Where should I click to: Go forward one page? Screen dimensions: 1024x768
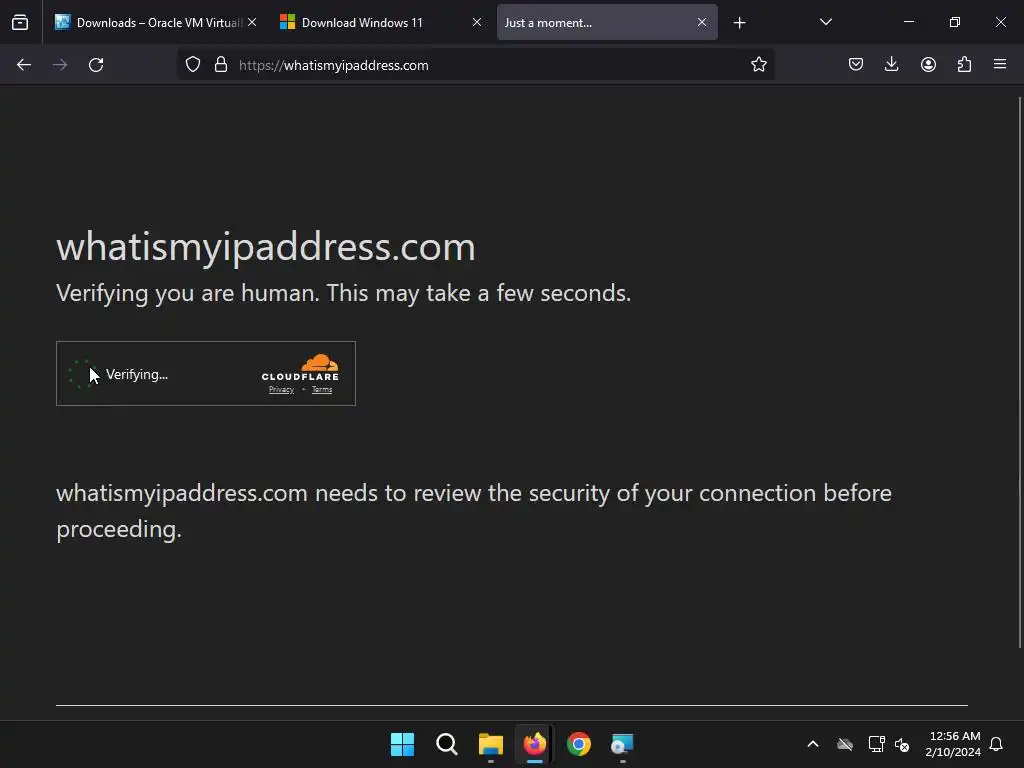(60, 65)
